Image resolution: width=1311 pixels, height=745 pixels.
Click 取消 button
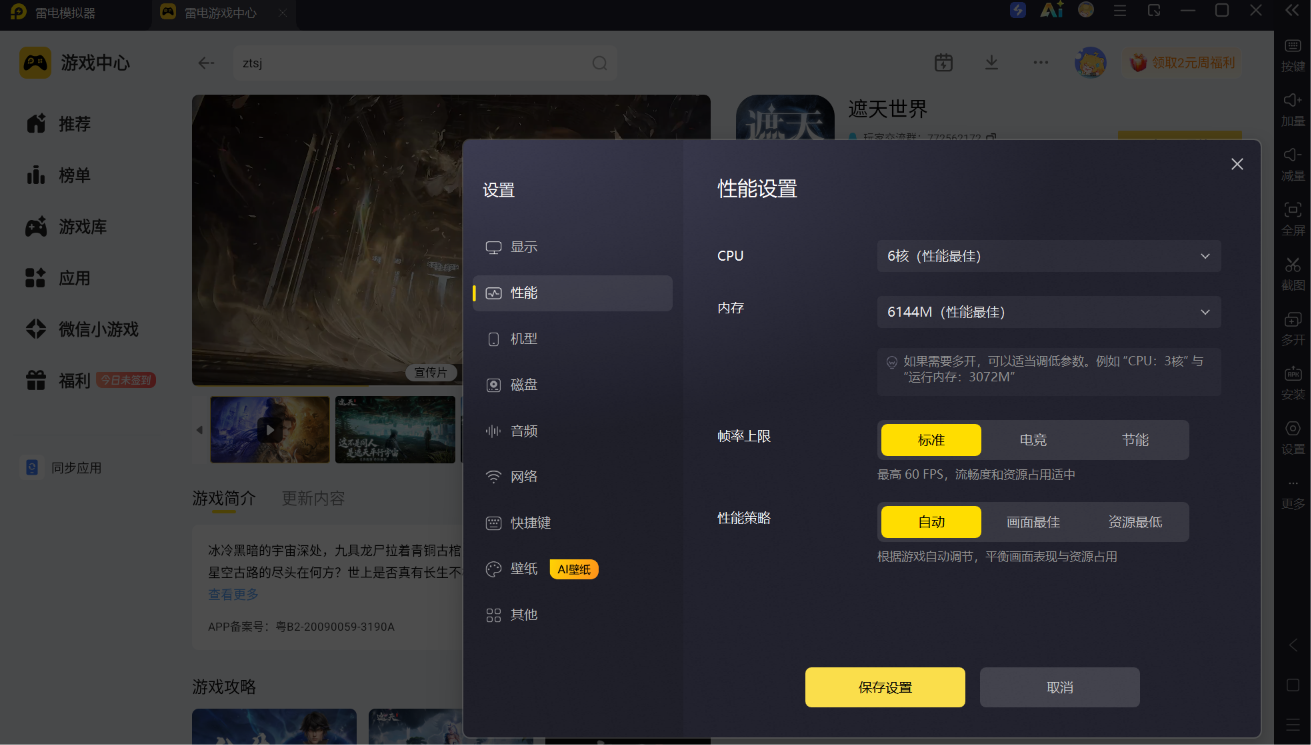click(1060, 687)
